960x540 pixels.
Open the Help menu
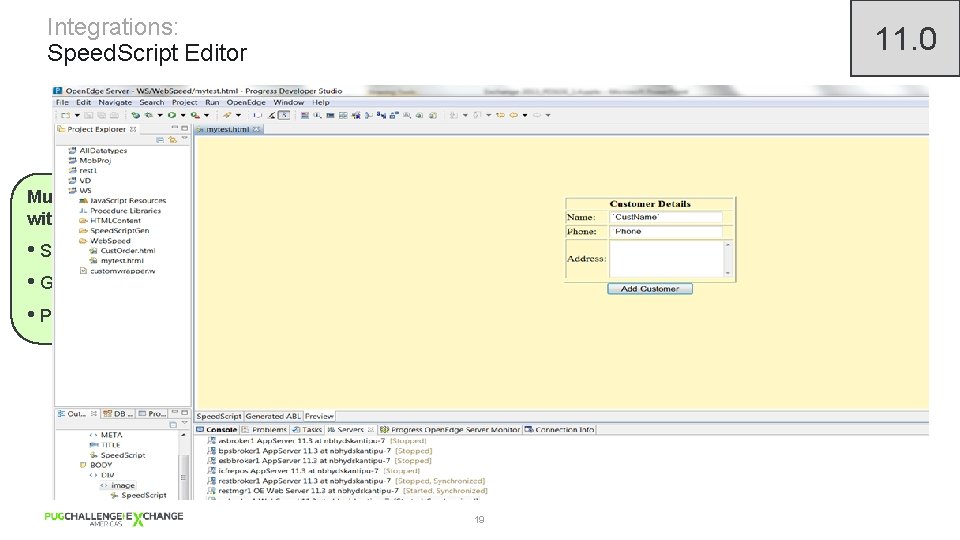click(x=321, y=102)
